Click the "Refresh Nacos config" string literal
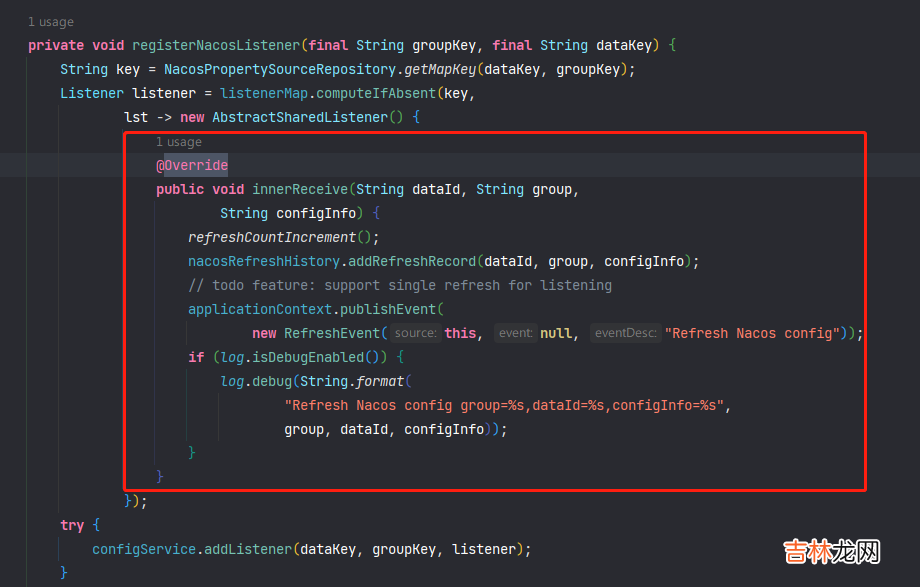The width and height of the screenshot is (920, 587). coord(752,333)
